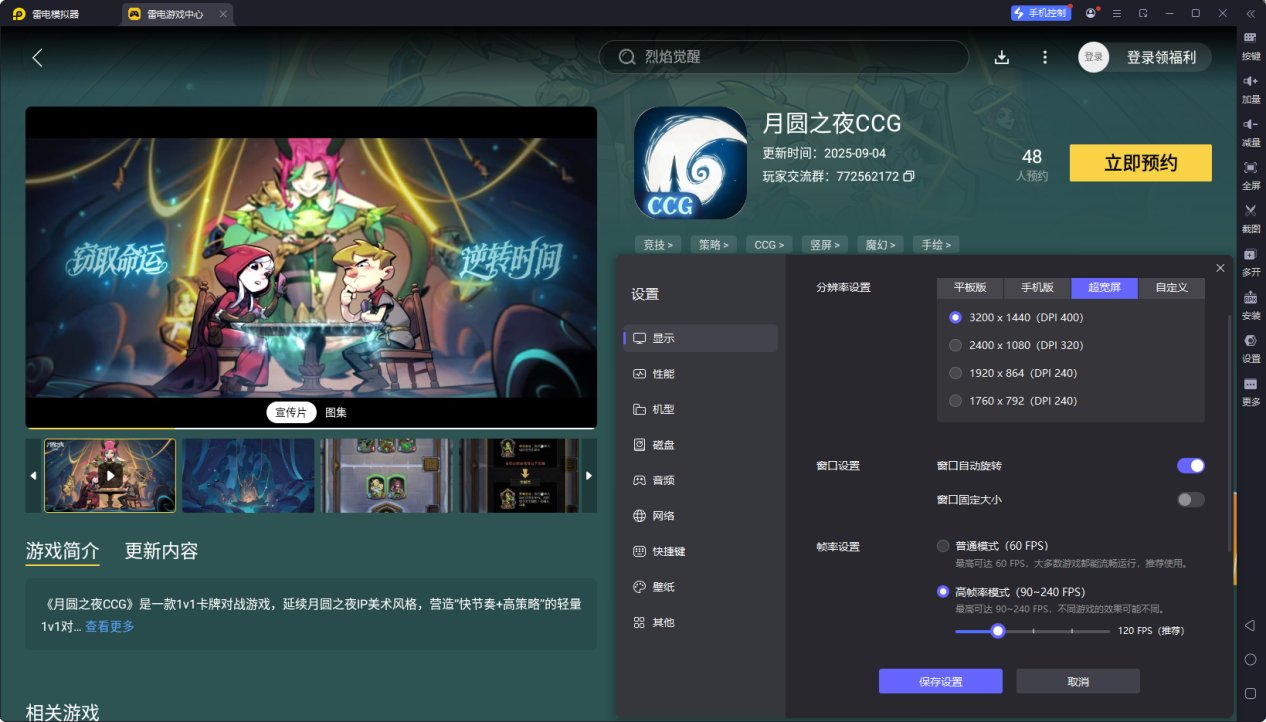Open the 多开 multi-instance tool
The width and height of the screenshot is (1266, 722).
(x=1250, y=262)
